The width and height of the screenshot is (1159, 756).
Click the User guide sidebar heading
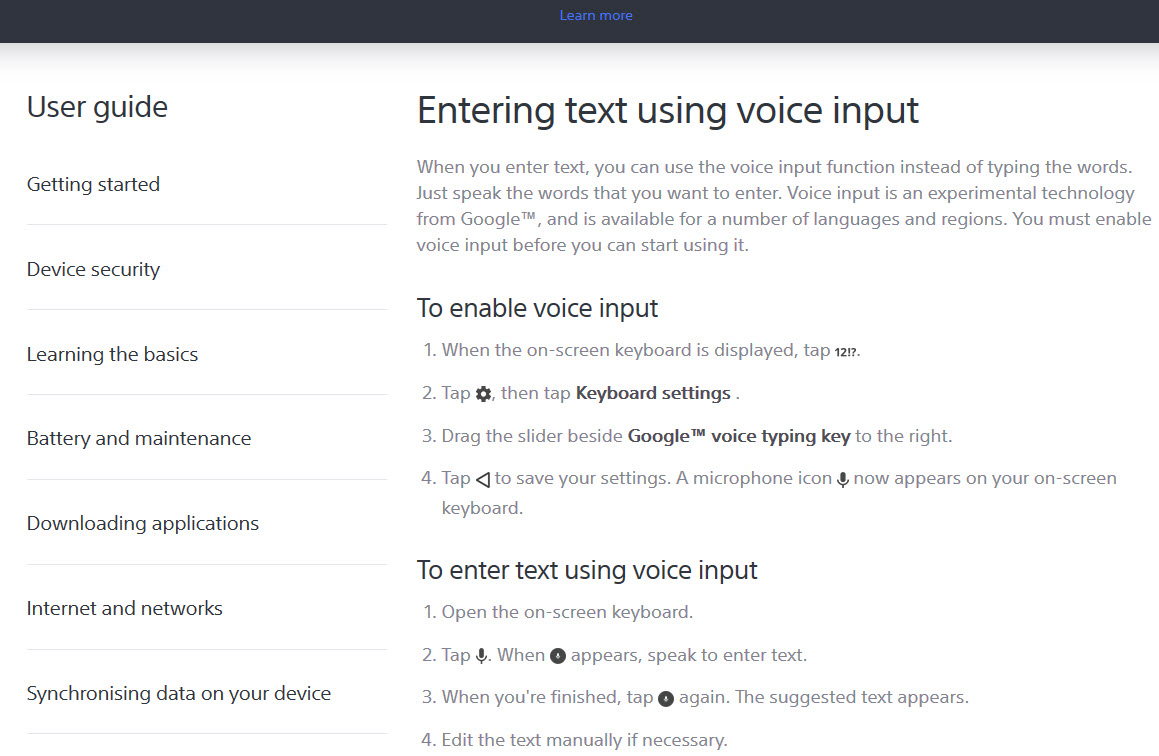[97, 106]
